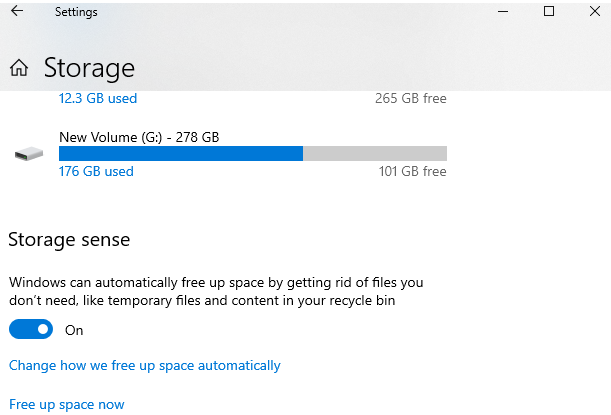Open "Change how we free up space automatically"
The image size is (611, 415).
145,365
